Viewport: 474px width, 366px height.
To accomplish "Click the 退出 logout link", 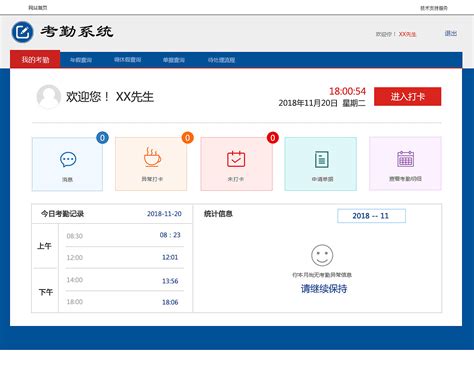I will [x=451, y=33].
